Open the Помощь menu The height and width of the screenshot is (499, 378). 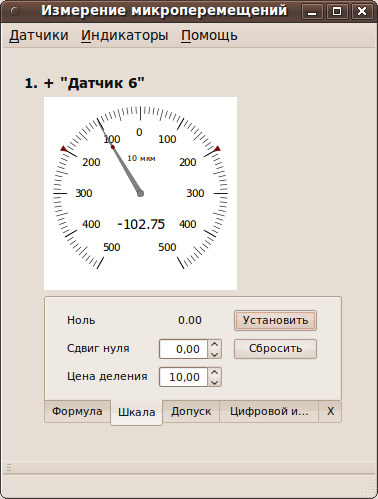pos(209,35)
